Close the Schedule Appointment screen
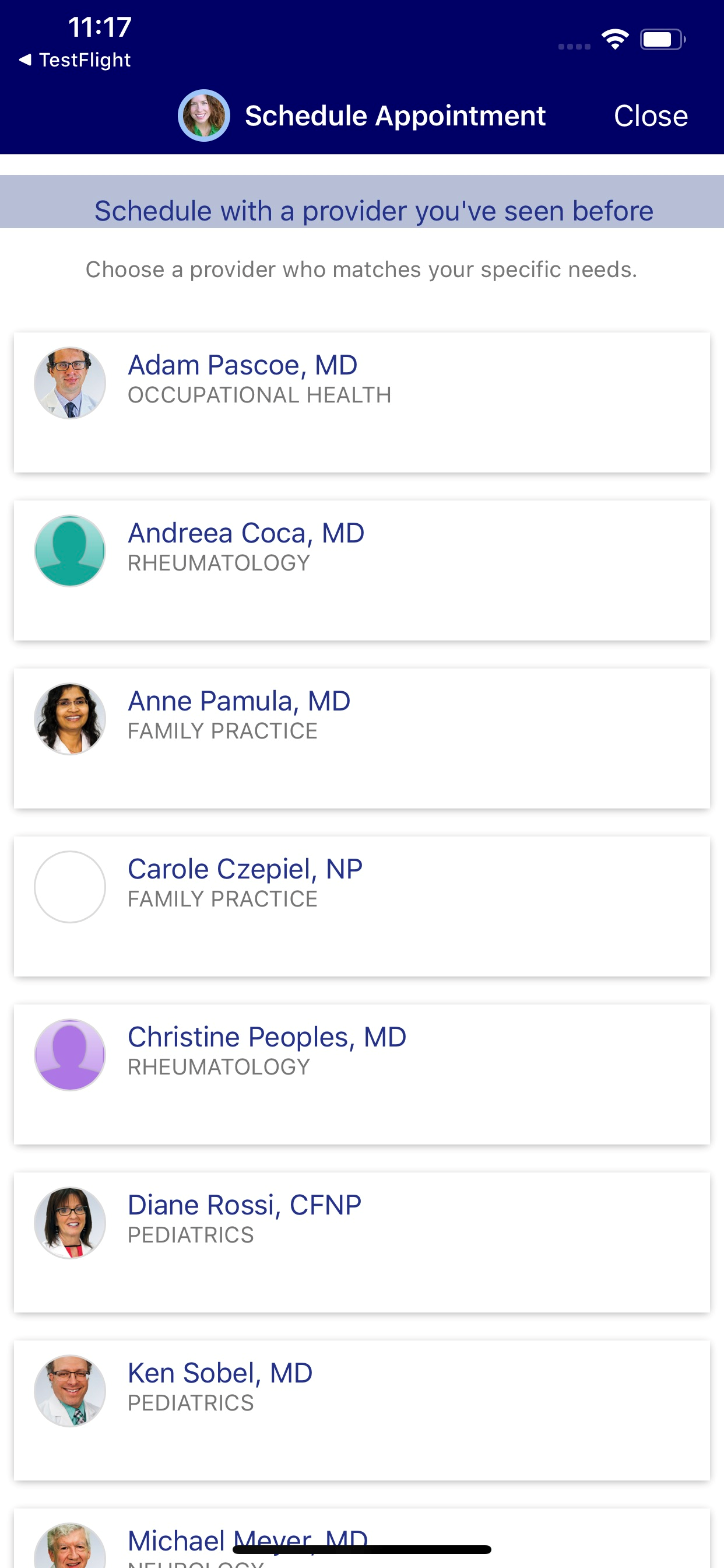Image resolution: width=724 pixels, height=1568 pixels. pos(651,116)
